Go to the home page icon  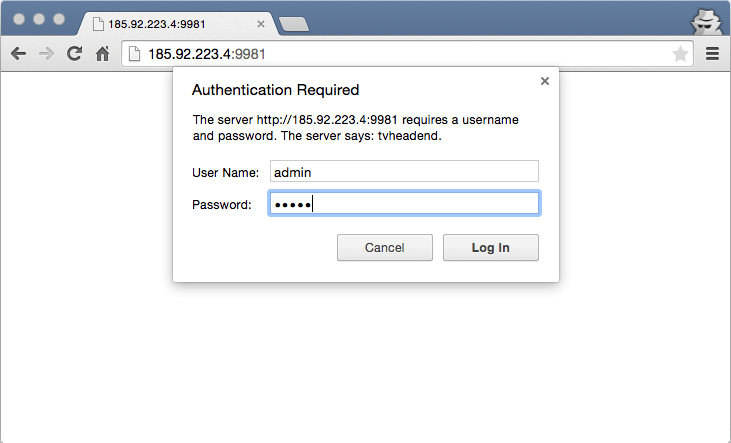click(103, 54)
